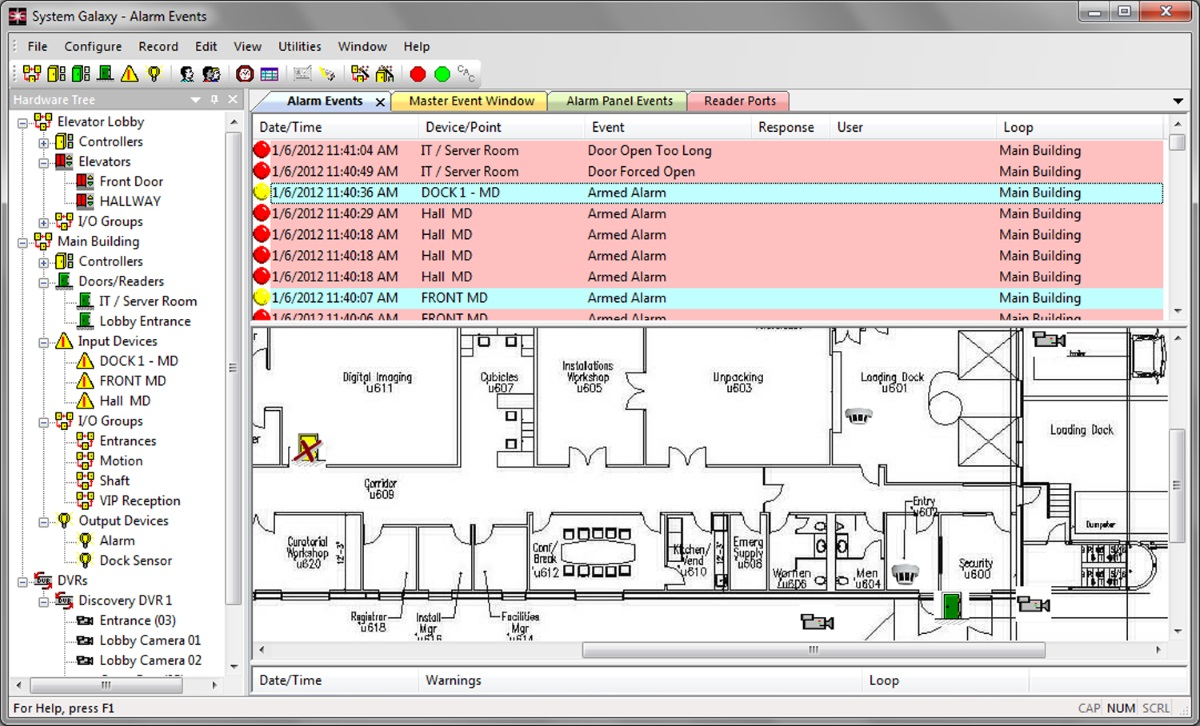Click the yellow lightbulb output devices icon
1200x726 pixels.
tap(154, 73)
